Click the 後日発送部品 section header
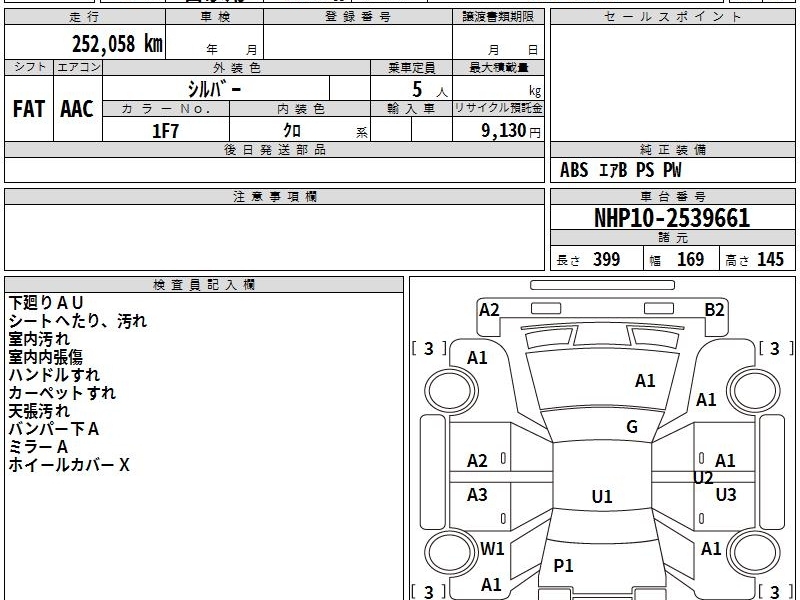Image resolution: width=800 pixels, height=600 pixels. 274,149
